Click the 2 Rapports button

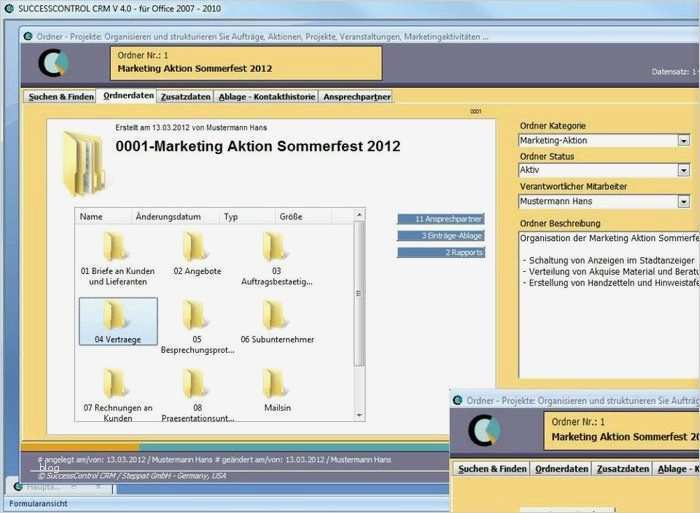coord(441,253)
